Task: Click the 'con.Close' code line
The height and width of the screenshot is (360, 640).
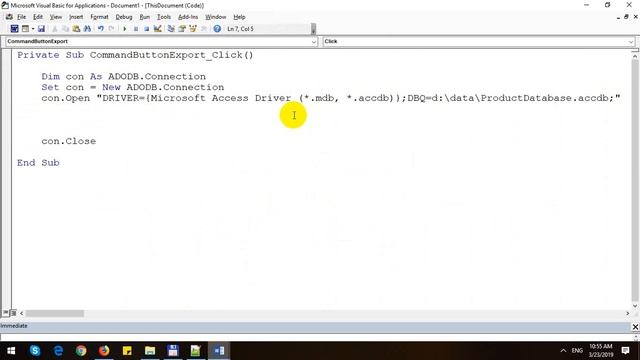Action: click(x=69, y=141)
